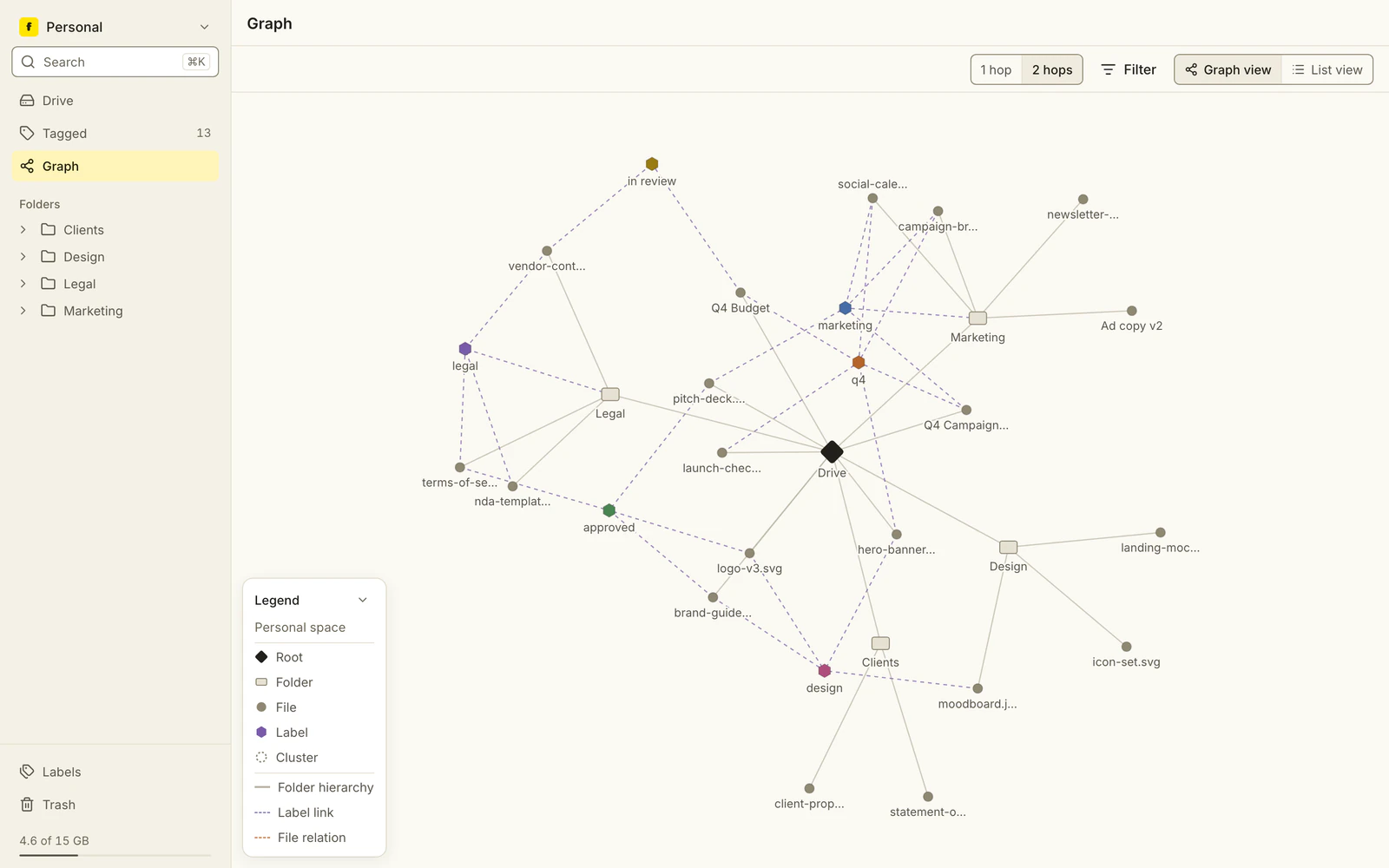
Task: Select the Q4 Budget file node
Action: [741, 293]
